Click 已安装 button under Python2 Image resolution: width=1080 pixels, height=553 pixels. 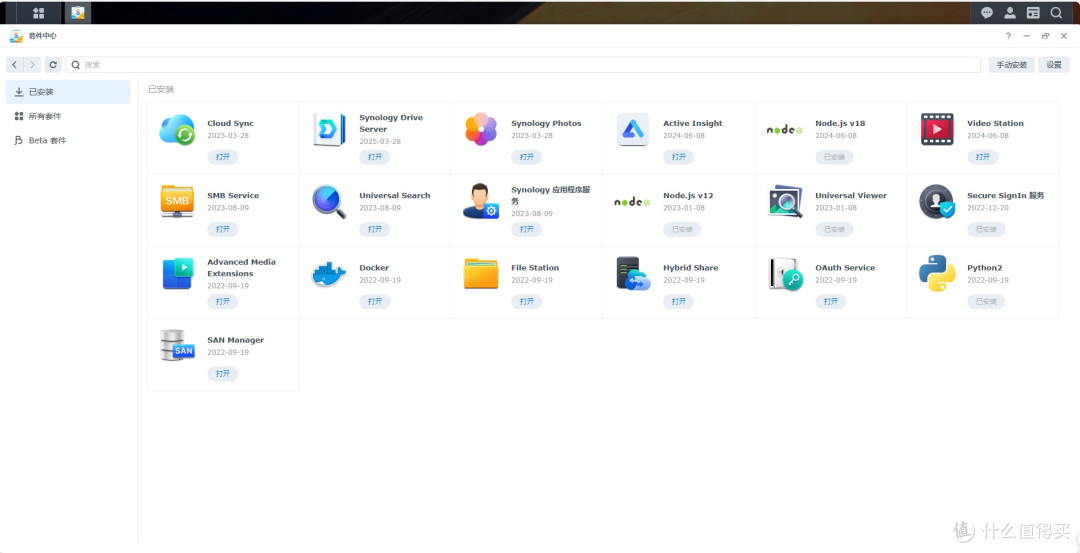point(986,302)
